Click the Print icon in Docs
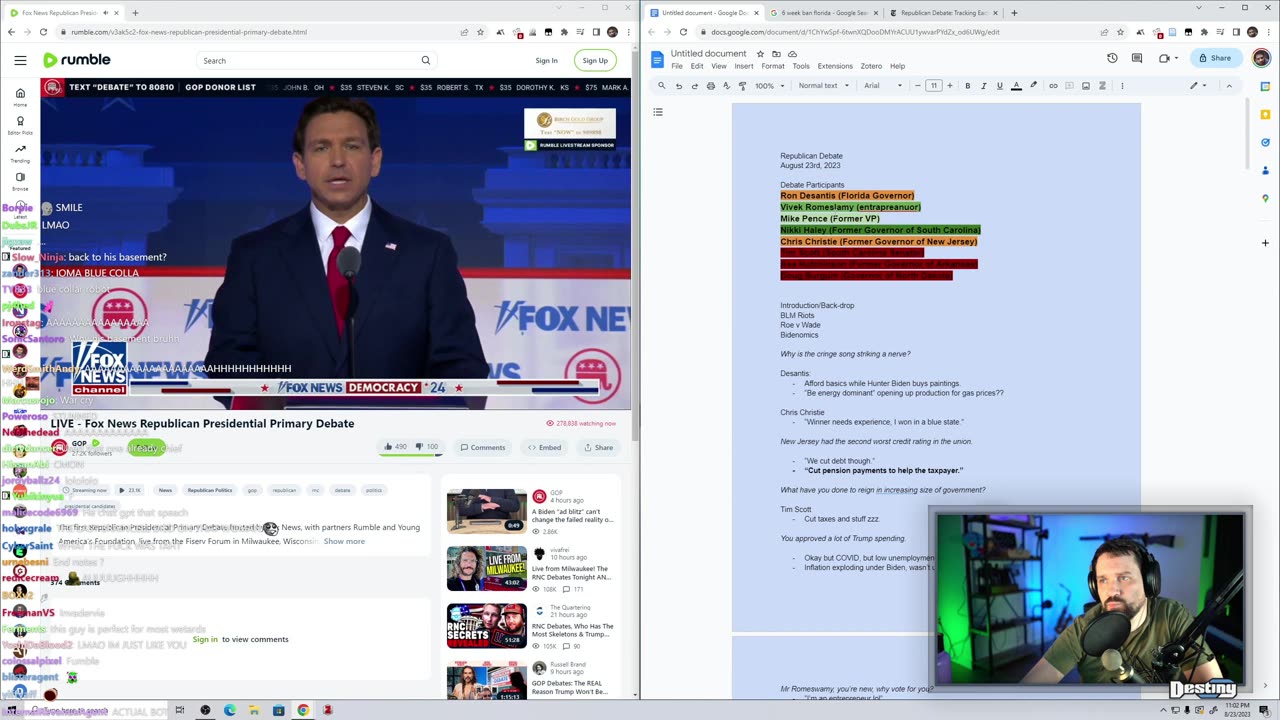The width and height of the screenshot is (1280, 720). pos(710,86)
